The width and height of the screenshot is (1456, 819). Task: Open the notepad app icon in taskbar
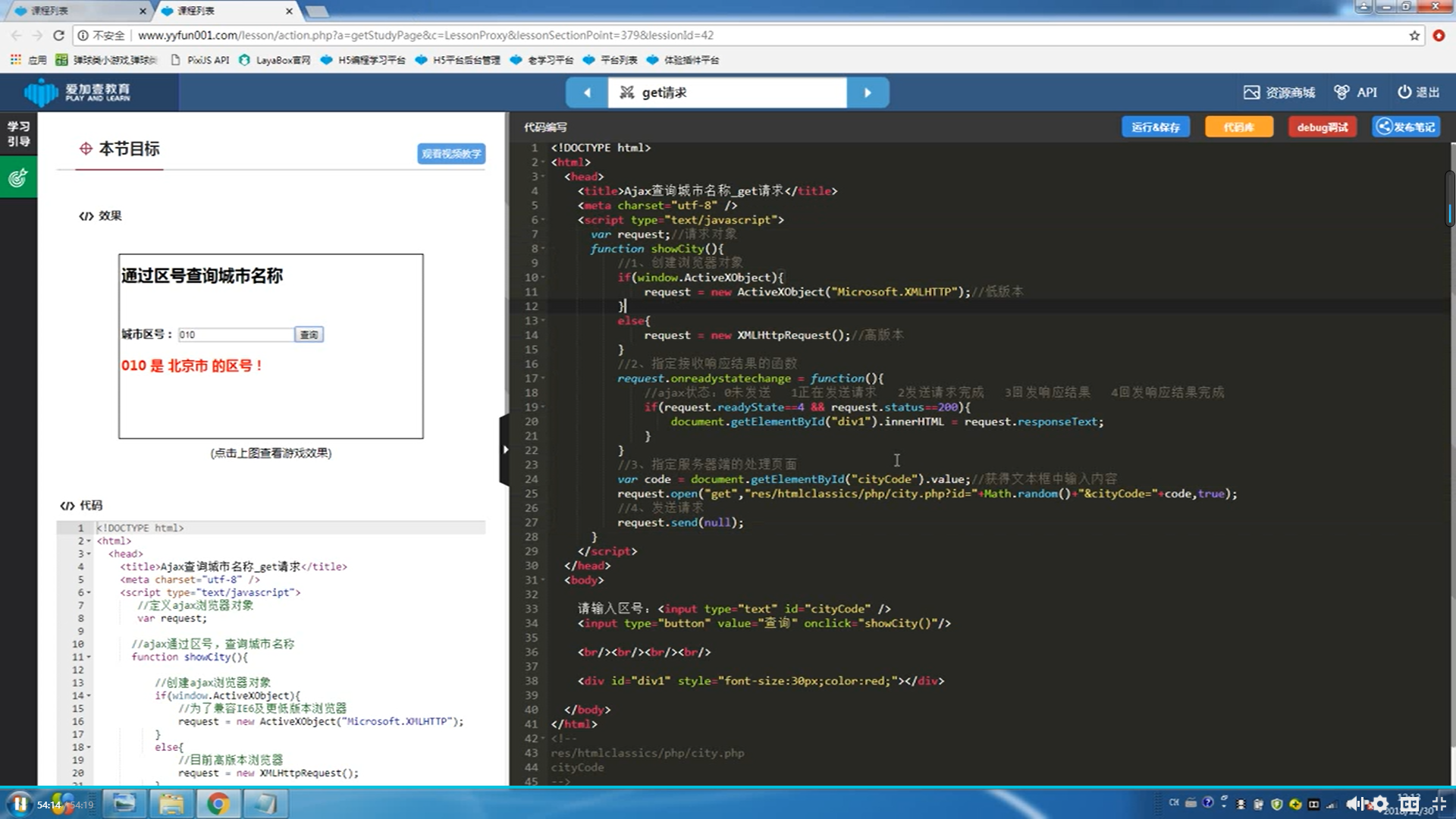[265, 804]
